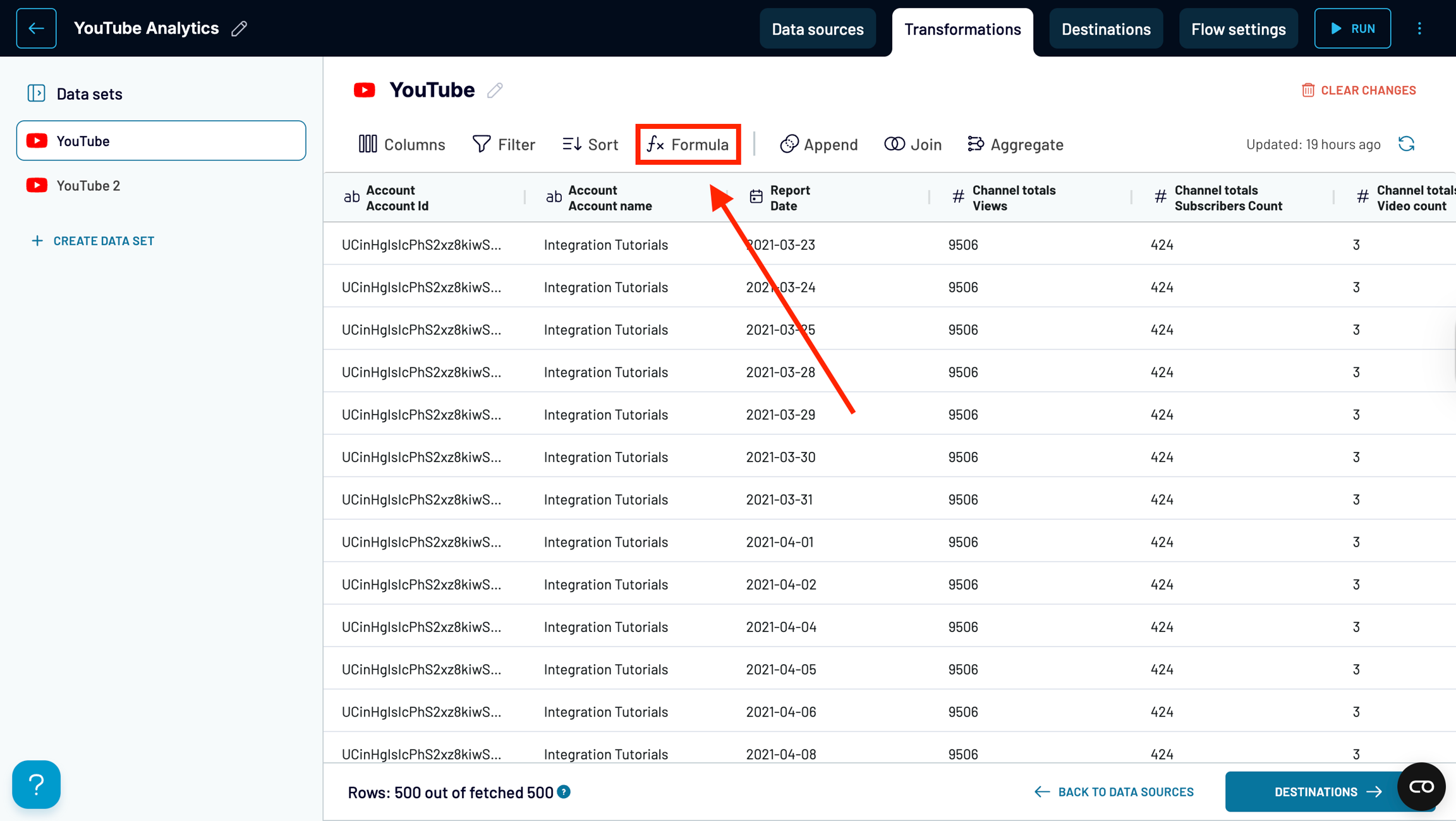Screen dimensions: 1456x821
Task: Click pencil icon beside YouTube Analytics title
Action: [240, 28]
